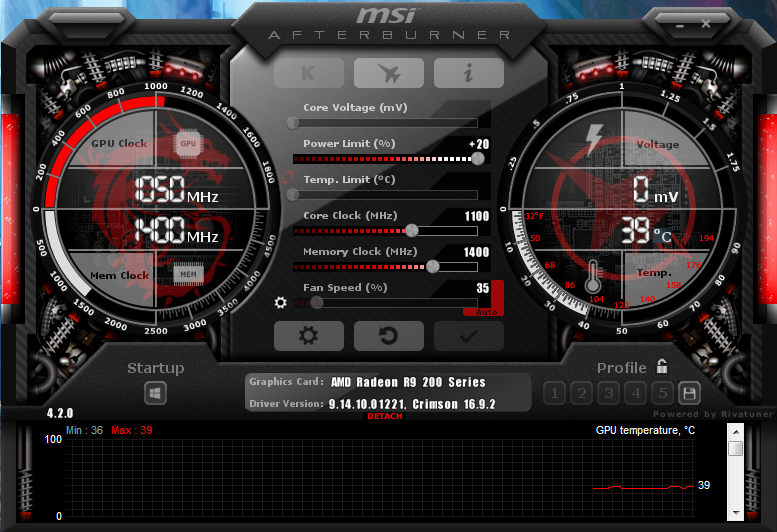Screen dimensions: 777x532
Task: Click the thermometer temperature icon
Action: [x=593, y=276]
